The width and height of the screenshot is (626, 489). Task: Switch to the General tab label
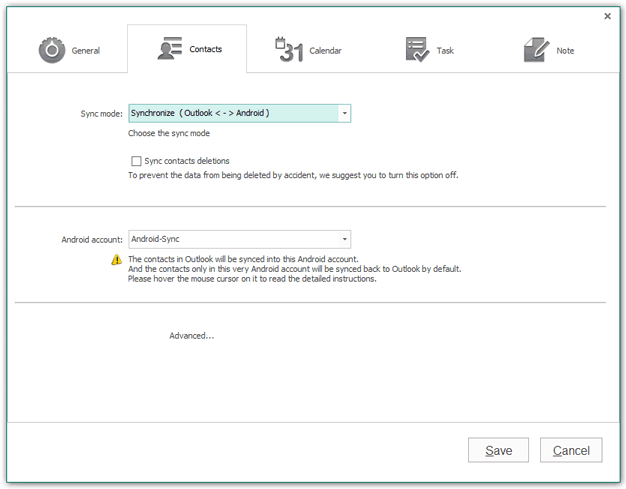[x=86, y=51]
